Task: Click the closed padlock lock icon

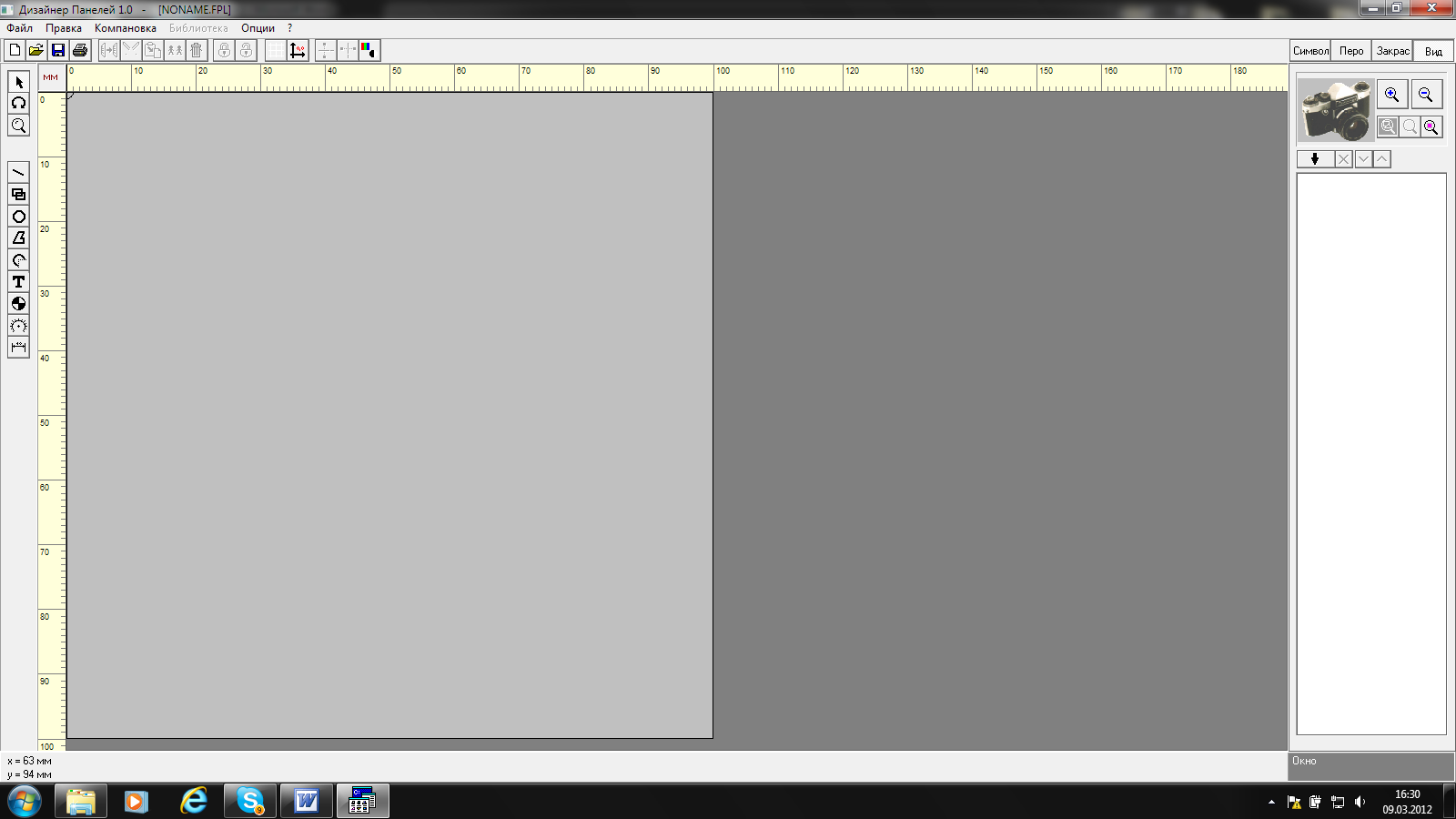Action: point(224,50)
